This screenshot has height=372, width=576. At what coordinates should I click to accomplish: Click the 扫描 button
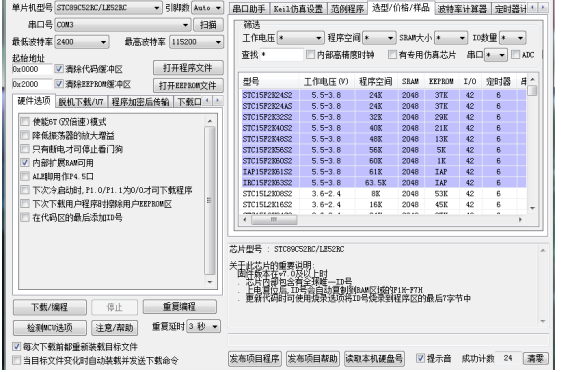[208, 25]
